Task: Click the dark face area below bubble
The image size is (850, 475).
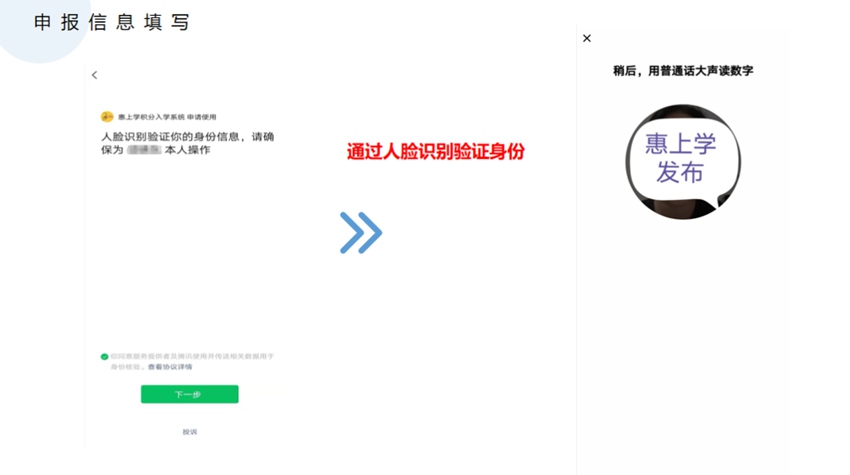Action: click(x=684, y=209)
